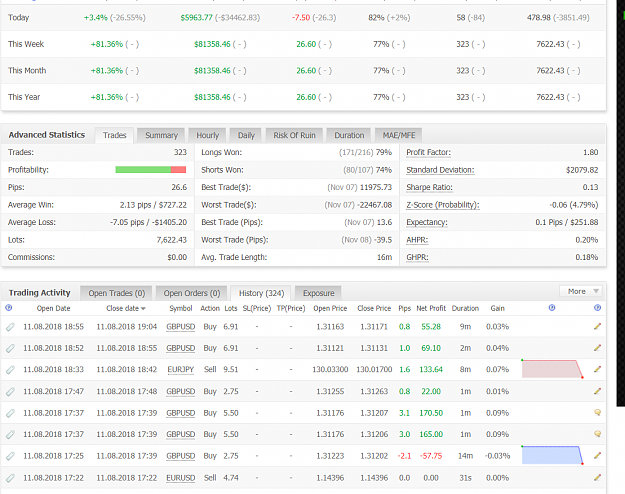
Task: Open the More dropdown in Trading Activity
Action: point(580,291)
